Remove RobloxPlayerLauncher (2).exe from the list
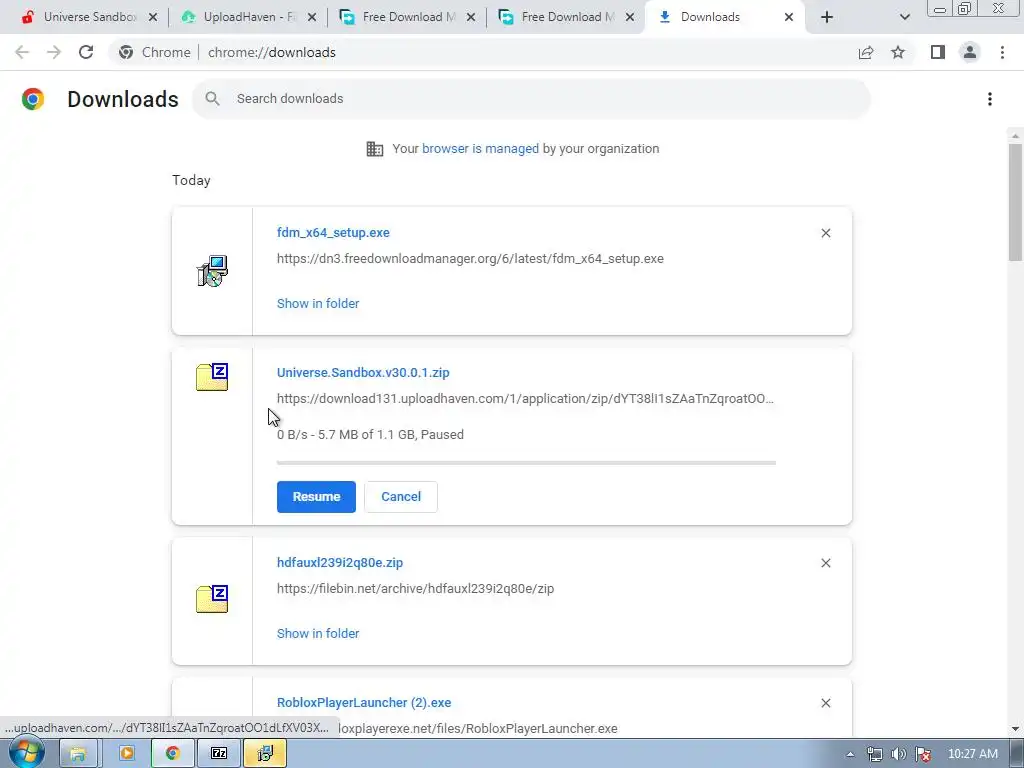Image resolution: width=1024 pixels, height=768 pixels. click(x=825, y=703)
